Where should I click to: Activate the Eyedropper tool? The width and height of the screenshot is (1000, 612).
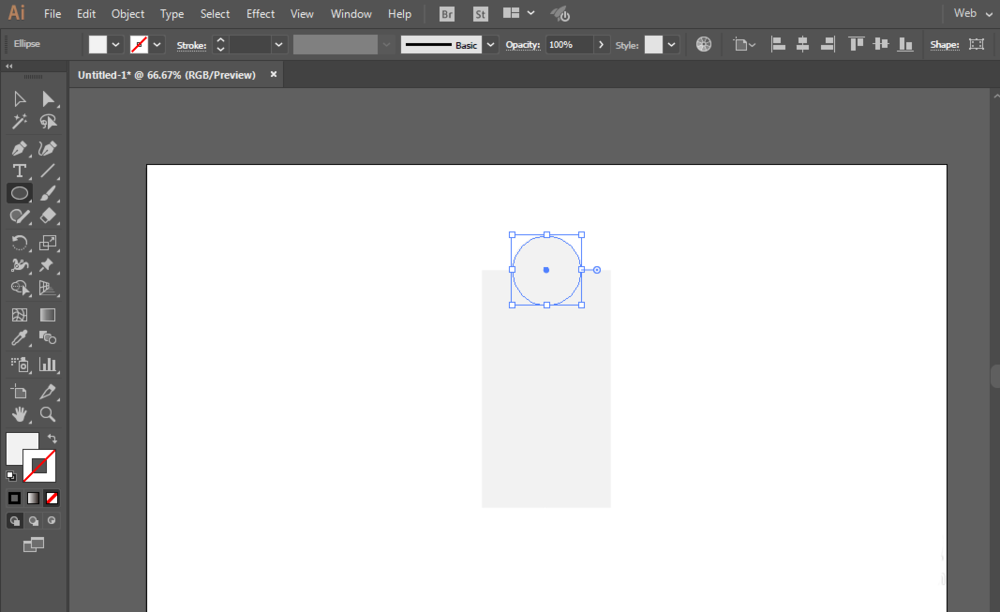tap(19, 339)
